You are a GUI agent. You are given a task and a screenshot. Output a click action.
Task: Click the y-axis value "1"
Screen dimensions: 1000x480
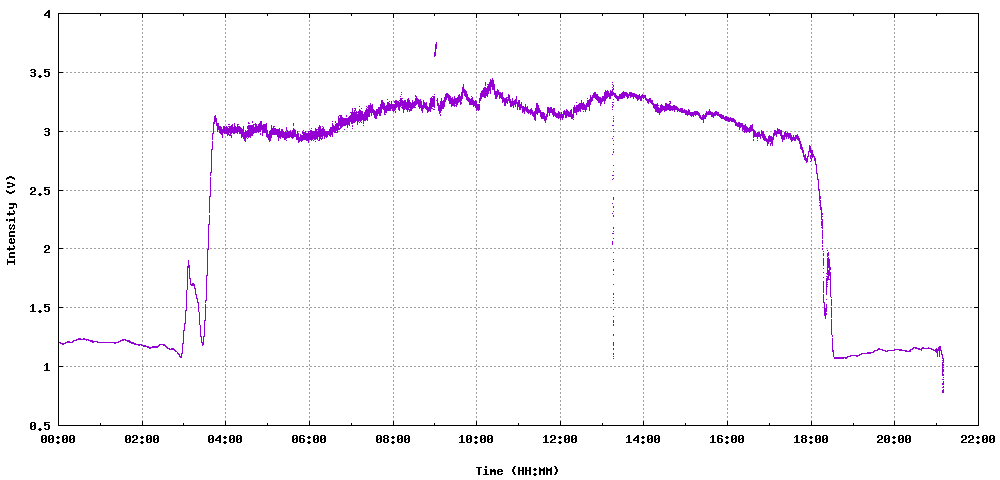(x=48, y=367)
